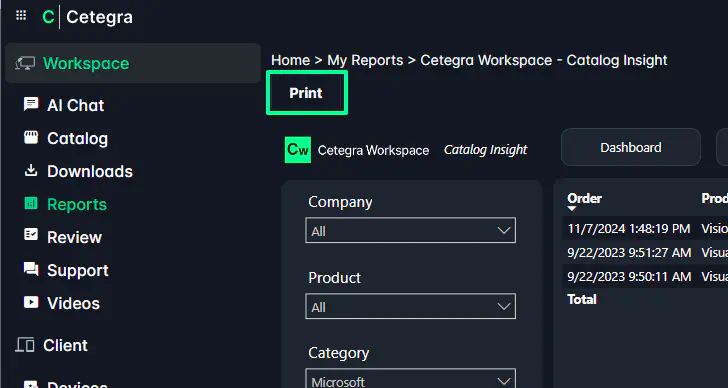Open the app launcher grid icon

coord(21,16)
